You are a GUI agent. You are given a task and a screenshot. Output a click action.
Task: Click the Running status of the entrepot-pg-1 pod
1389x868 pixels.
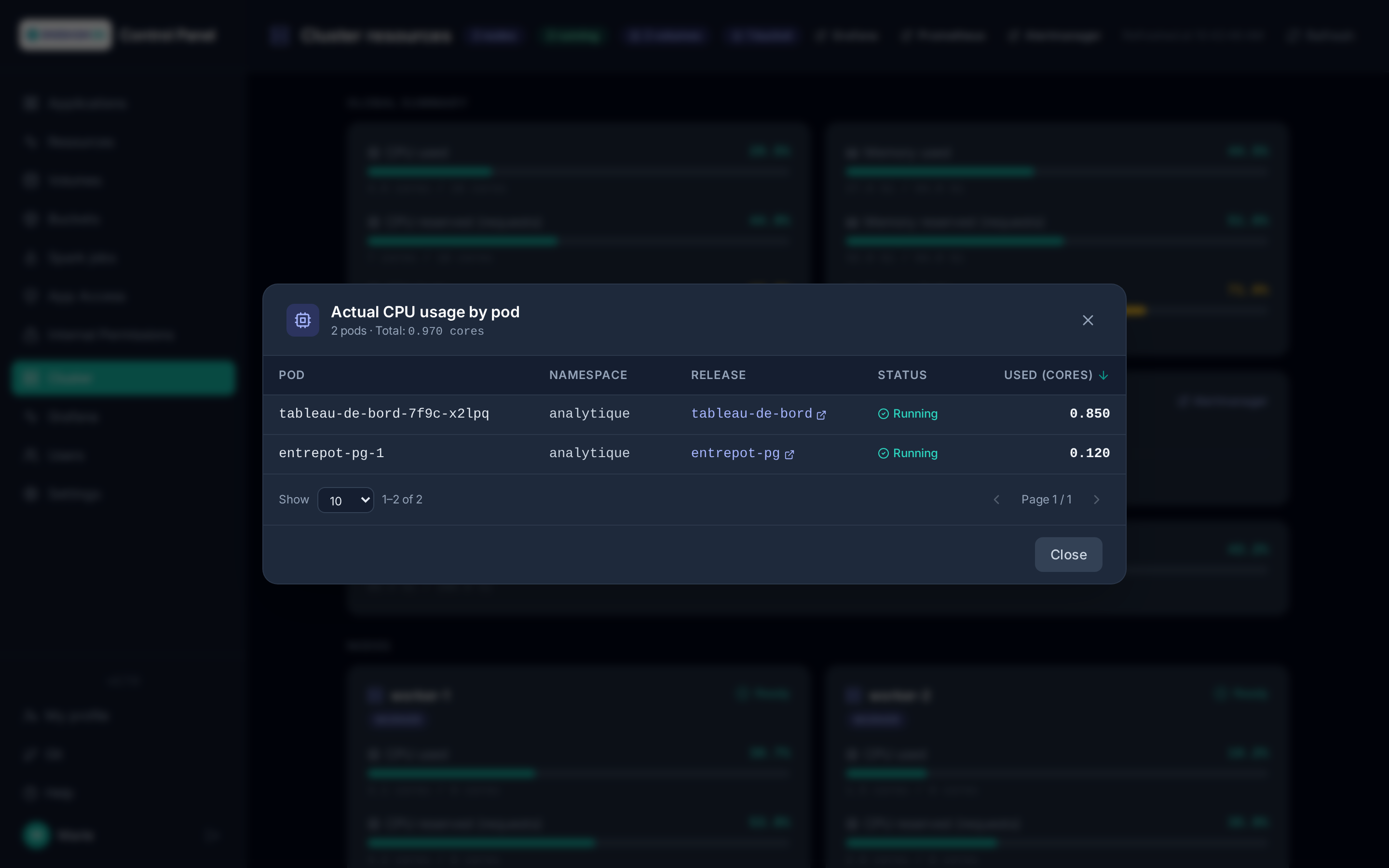[908, 453]
